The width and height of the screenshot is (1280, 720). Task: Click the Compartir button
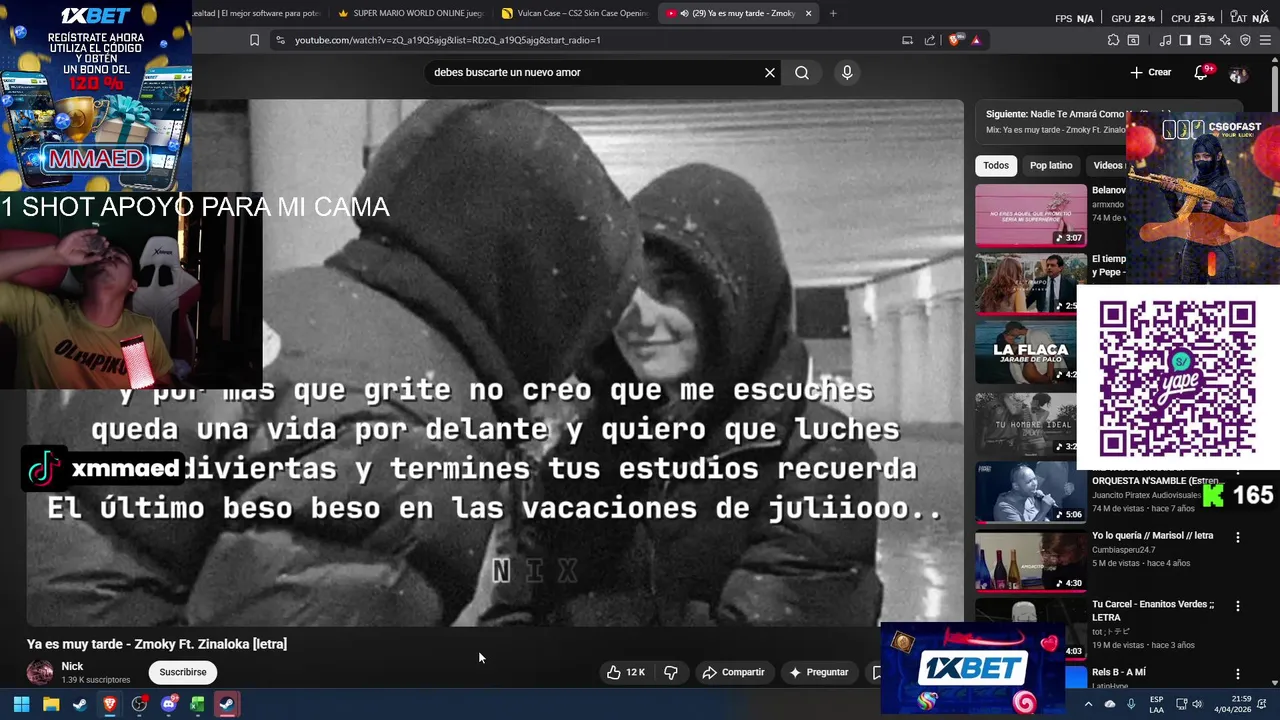point(734,672)
